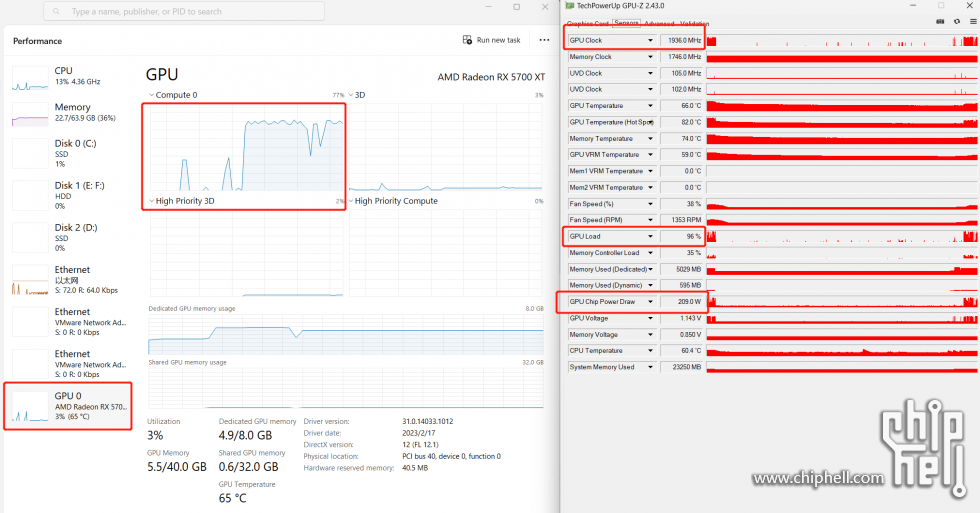This screenshot has height=513, width=980.
Task: Open the System Memory Used dropdown arrow
Action: pos(650,367)
